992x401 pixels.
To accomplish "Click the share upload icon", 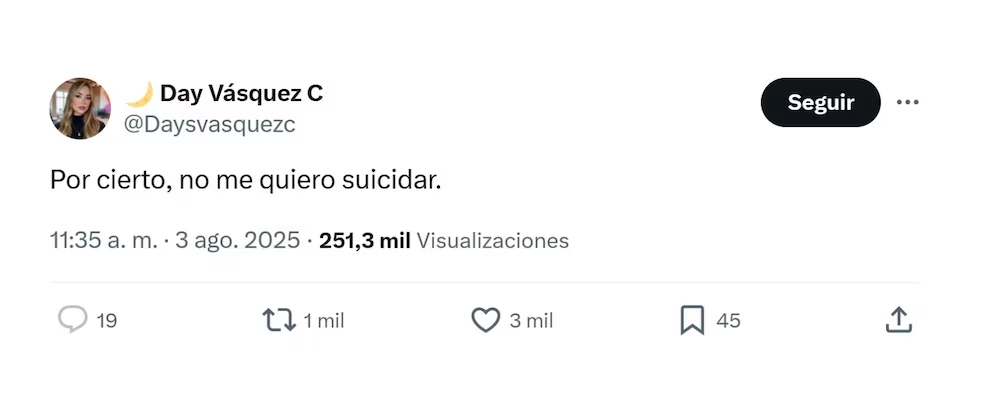I will point(898,320).
